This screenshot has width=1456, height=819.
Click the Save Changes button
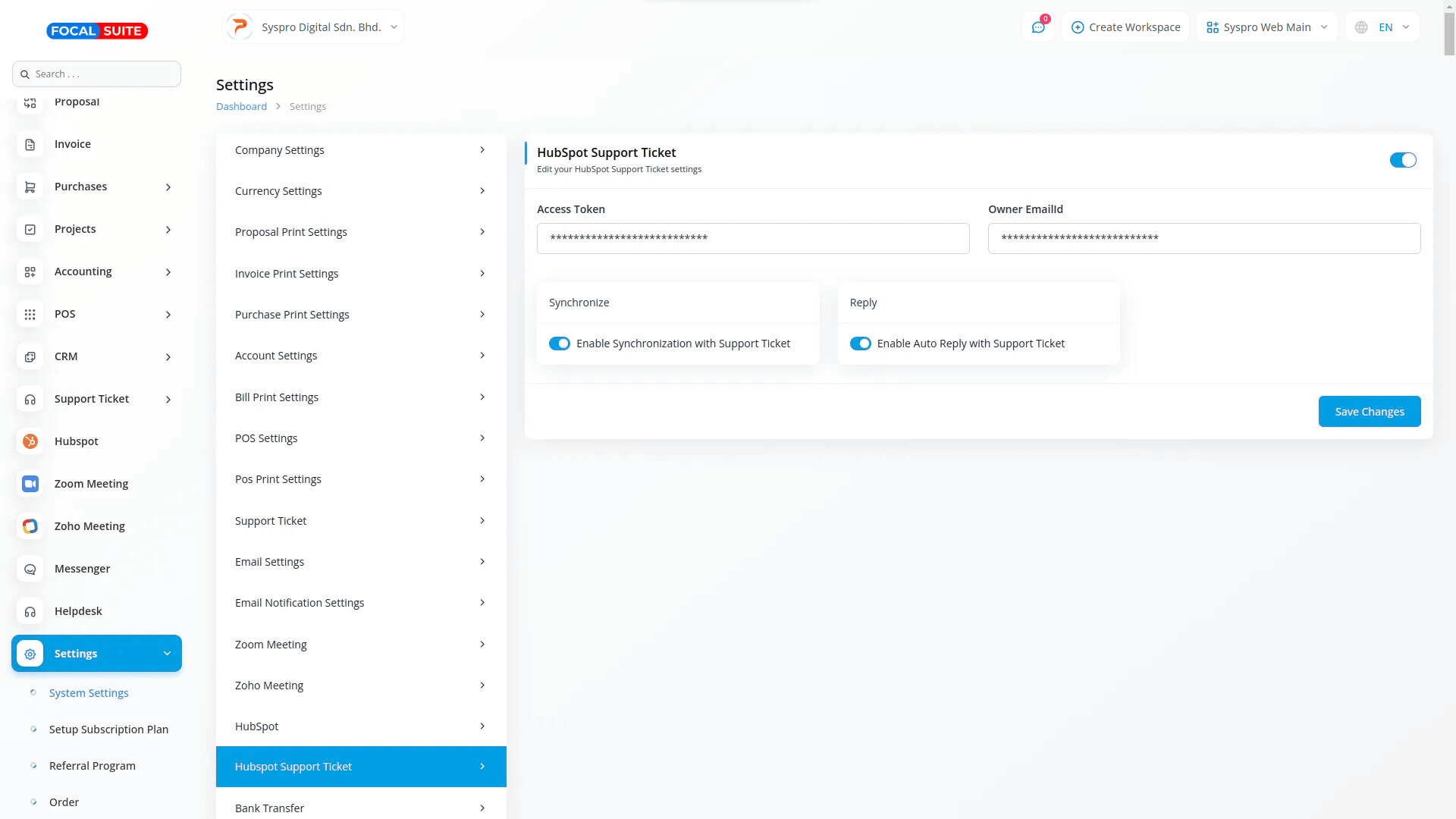coord(1369,412)
